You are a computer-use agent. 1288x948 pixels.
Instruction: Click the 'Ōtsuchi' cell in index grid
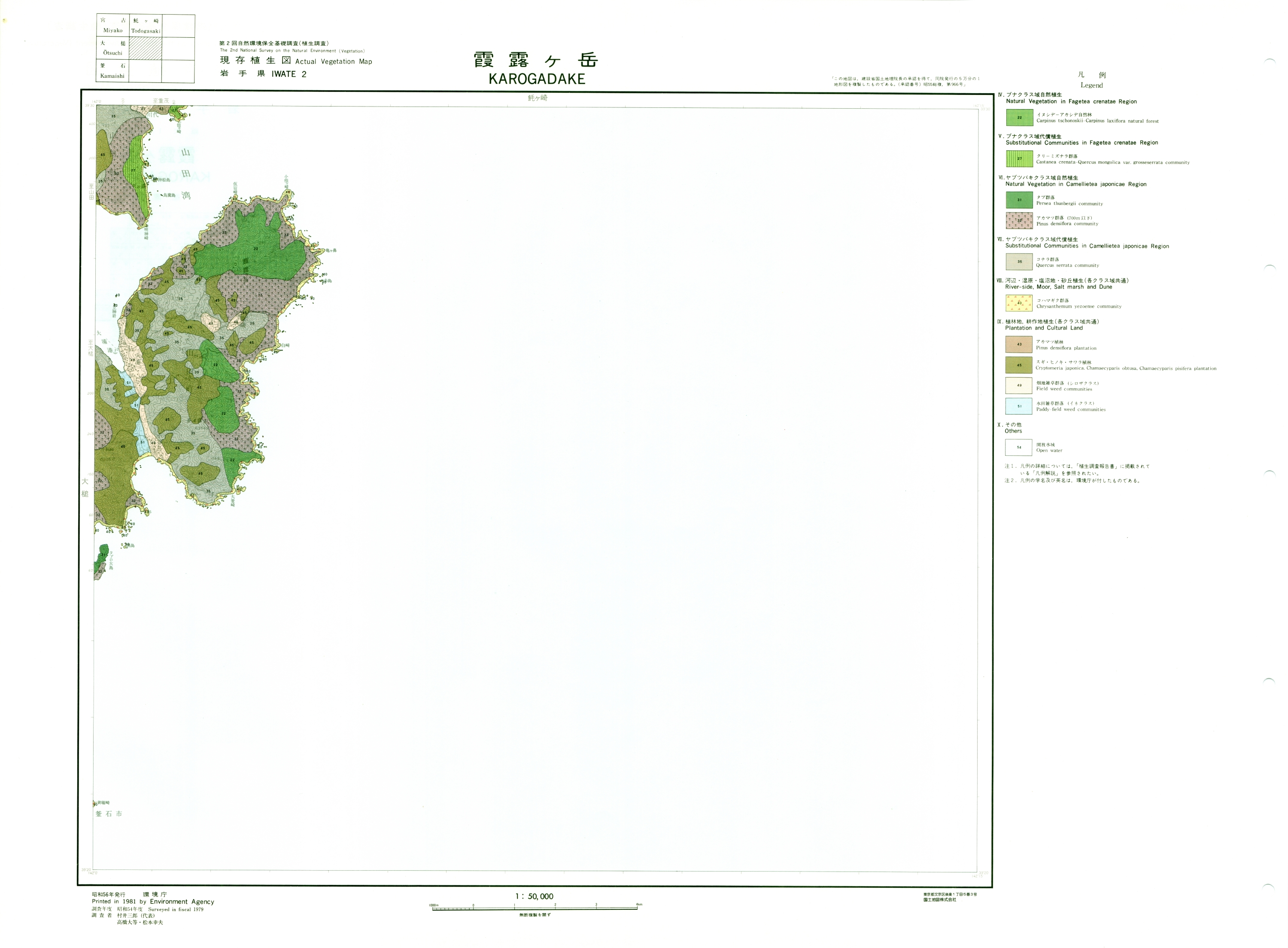coord(113,48)
